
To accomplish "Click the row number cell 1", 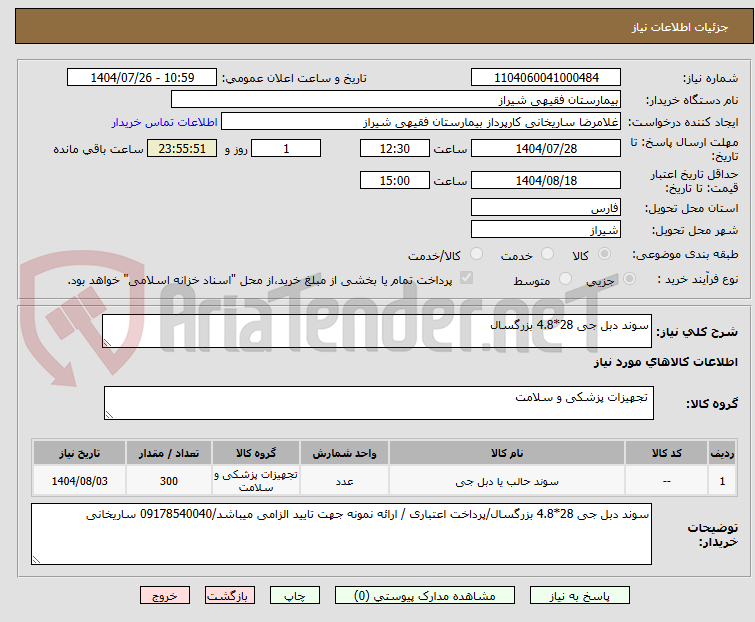I will point(722,481).
